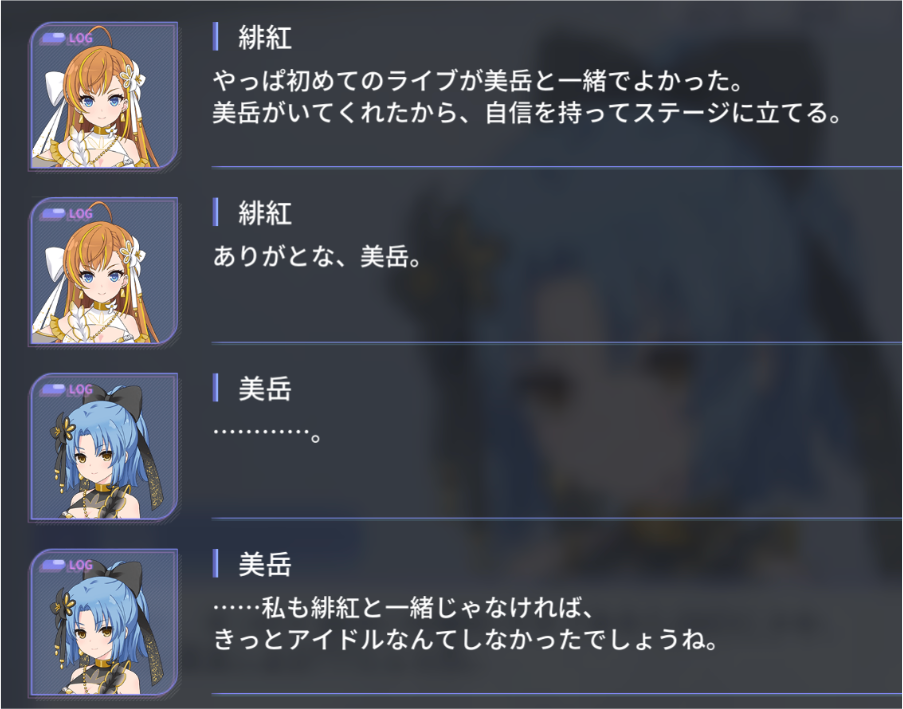Replay the line ありがとな、美岳。
903x709 pixels.
pos(317,257)
